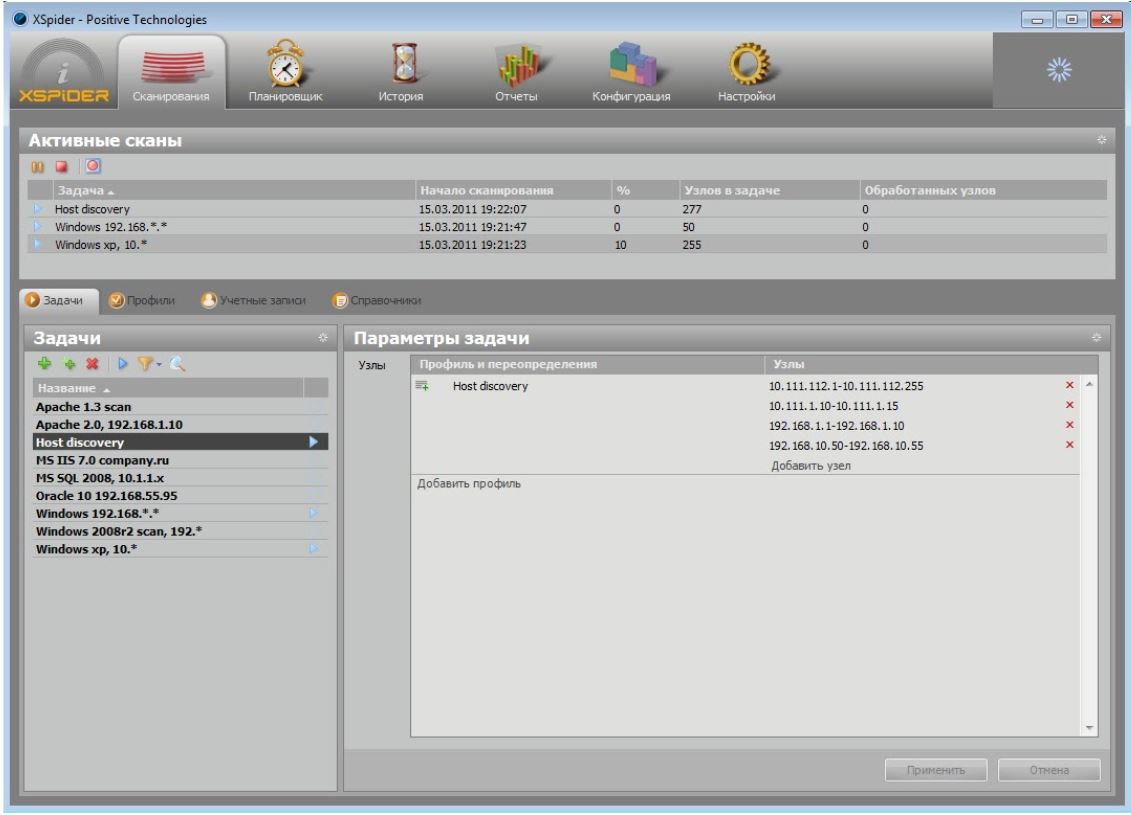The image size is (1131, 815).
Task: Open the История hourglass icon
Action: [404, 63]
